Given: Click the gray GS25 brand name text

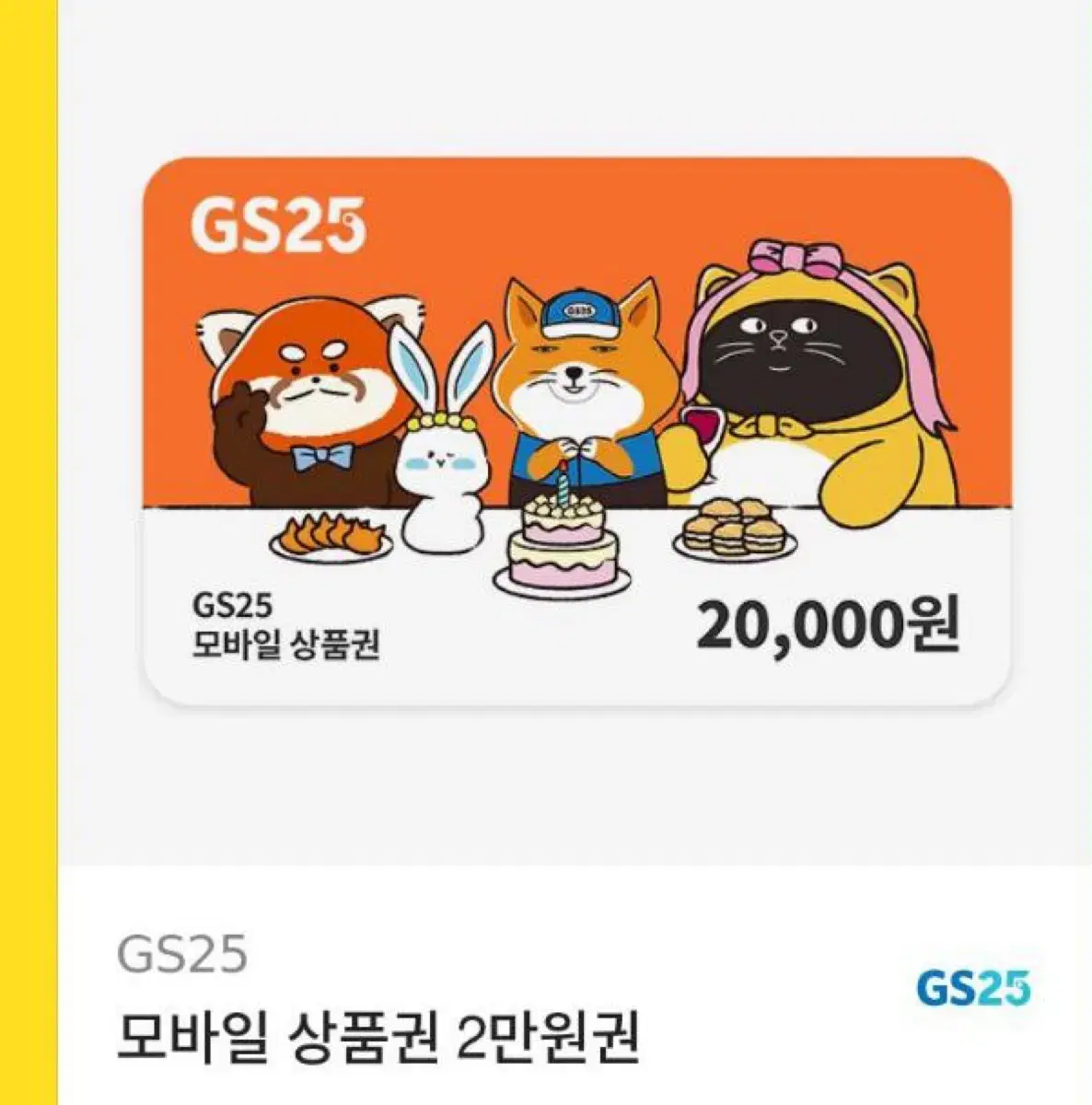Looking at the screenshot, I should pyautogui.click(x=182, y=955).
